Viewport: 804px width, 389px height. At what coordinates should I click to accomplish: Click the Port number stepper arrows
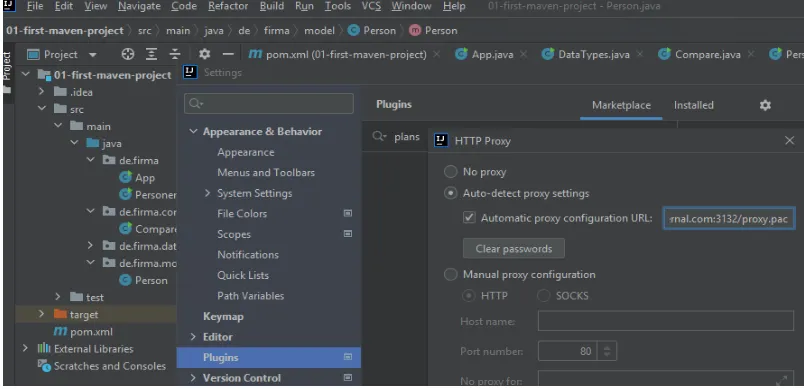[x=607, y=351]
